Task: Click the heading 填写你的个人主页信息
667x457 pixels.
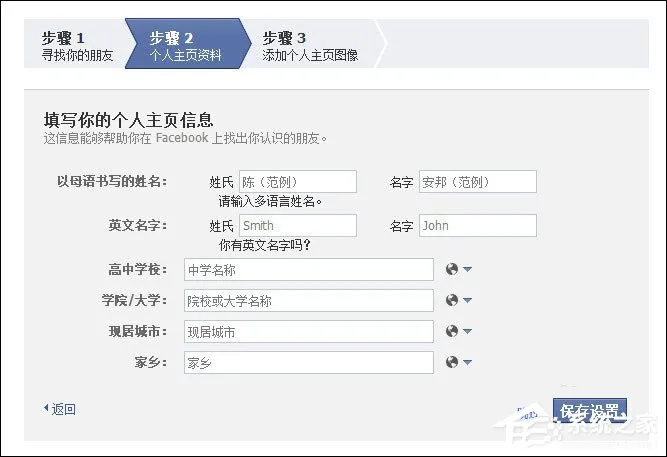Action: (128, 120)
